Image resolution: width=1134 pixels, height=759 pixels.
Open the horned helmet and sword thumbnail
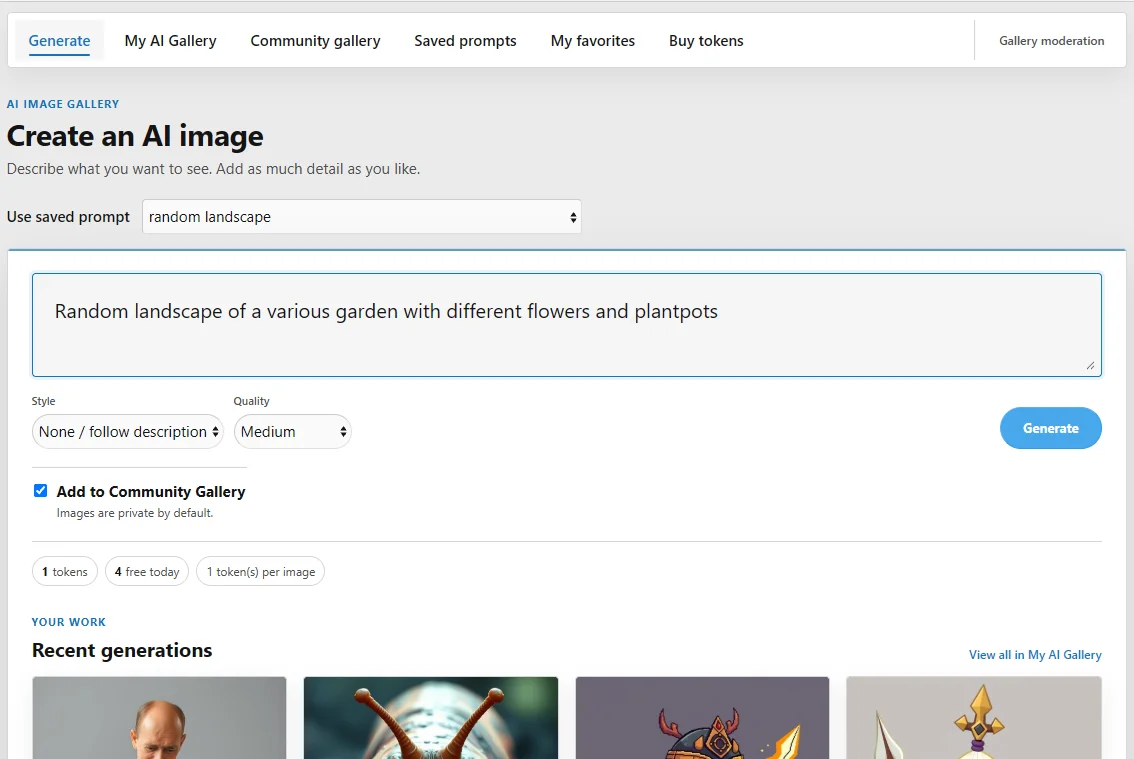click(x=702, y=718)
